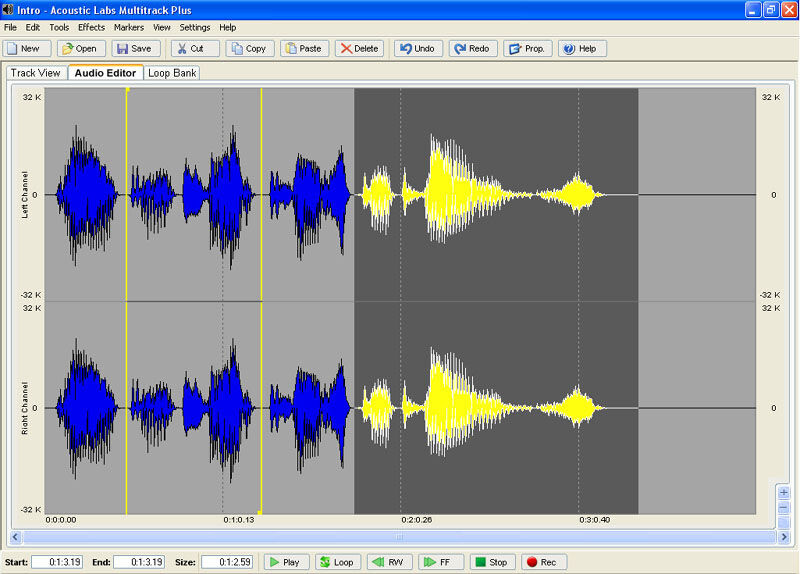Image resolution: width=800 pixels, height=574 pixels.
Task: Click the 0:0:0.00 timeline label
Action: click(61, 520)
